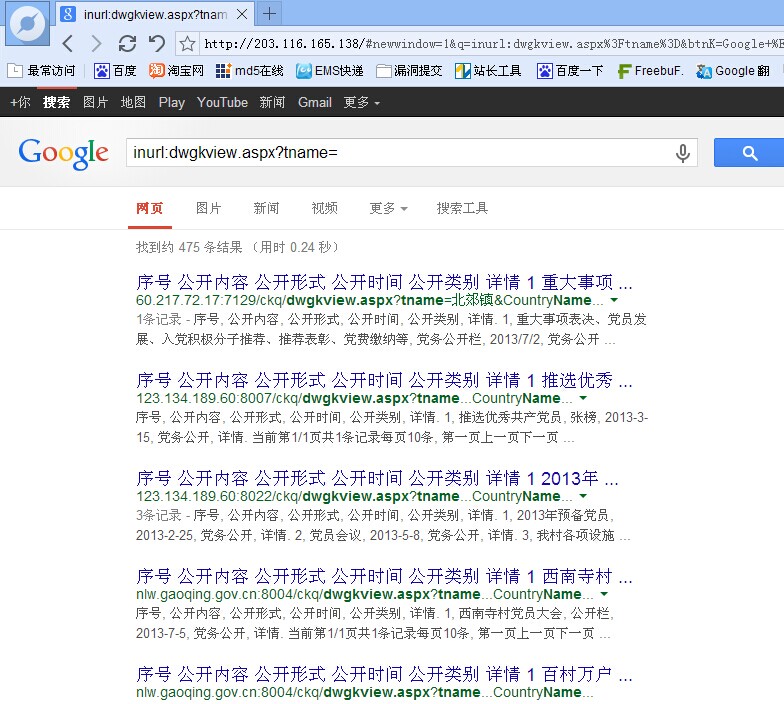Viewport: 784px width, 704px height.
Task: Click the browser logo icon at top-left
Action: pyautogui.click(x=28, y=24)
